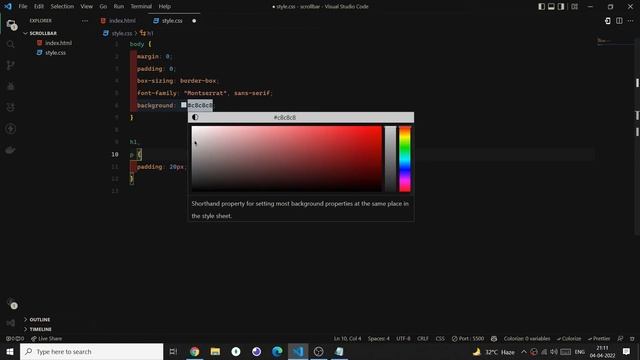Open Explorer Views and More Actions ellipsis
Viewport: 640px width, 360px height.
pyautogui.click(x=84, y=21)
